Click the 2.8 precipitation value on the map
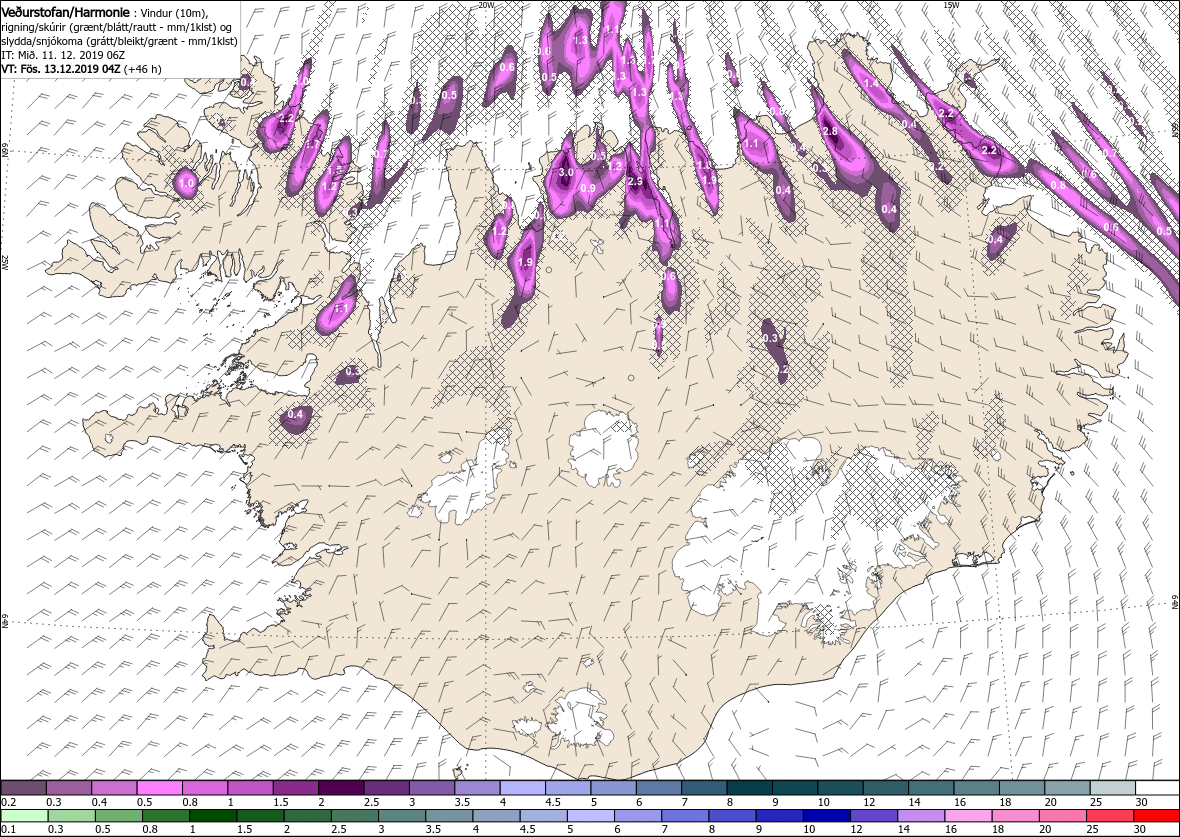Image resolution: width=1180 pixels, height=837 pixels. 831,131
